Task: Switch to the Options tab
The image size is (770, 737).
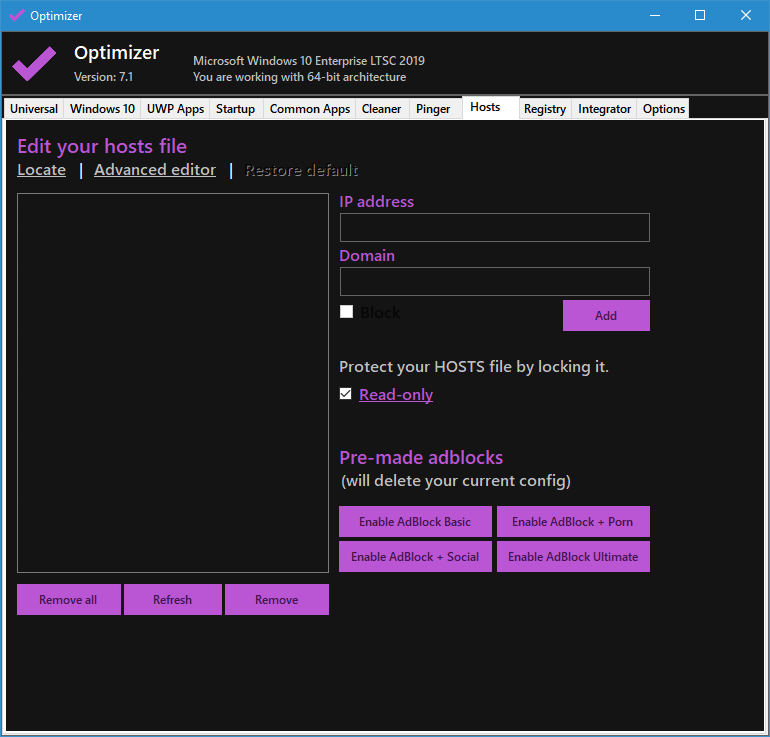Action: 663,109
